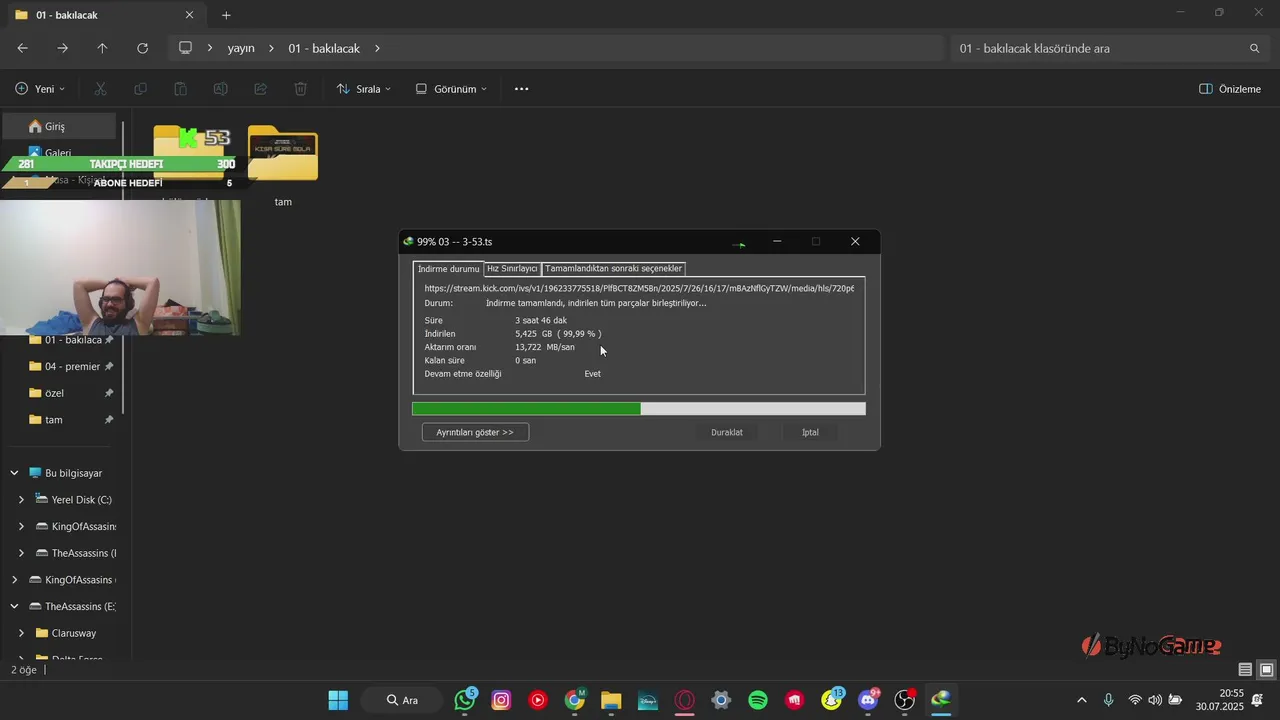This screenshot has height=720, width=1280.
Task: Click the Copy icon in Explorer toolbar
Action: coord(140,89)
